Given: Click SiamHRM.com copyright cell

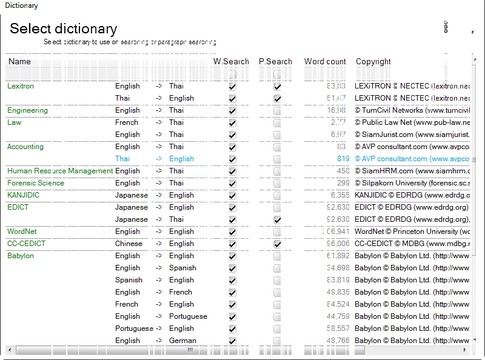Looking at the screenshot, I should tap(412, 171).
